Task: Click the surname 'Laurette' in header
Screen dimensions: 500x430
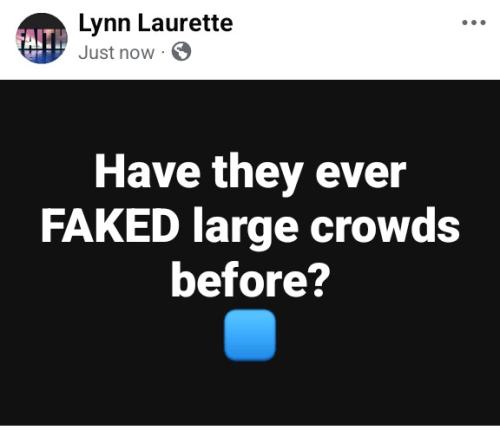Action: pyautogui.click(x=185, y=23)
